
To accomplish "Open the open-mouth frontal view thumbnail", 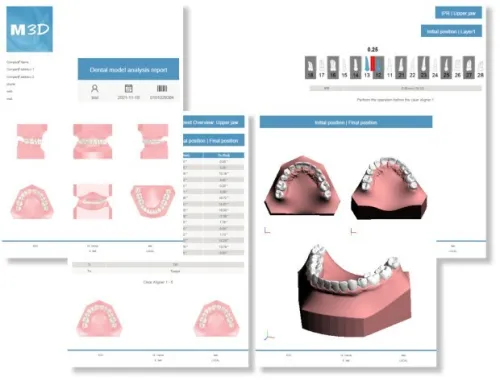I will [x=93, y=202].
